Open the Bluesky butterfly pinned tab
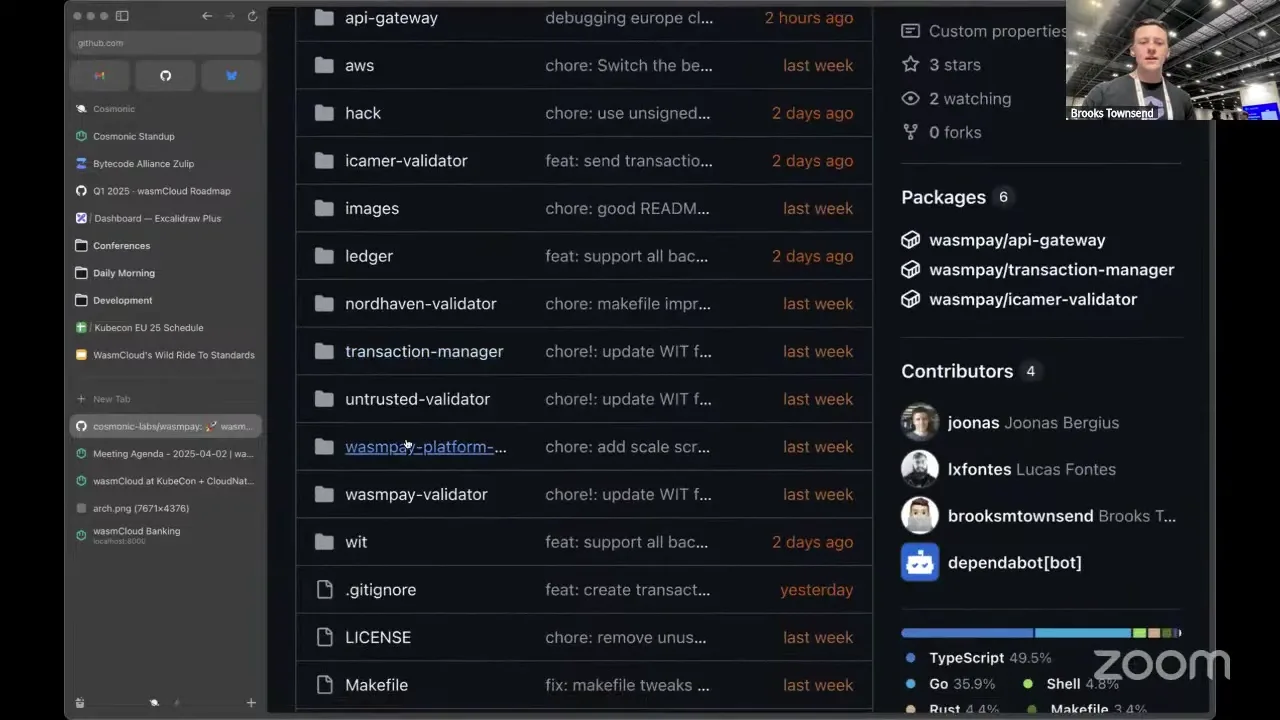1280x720 pixels. click(231, 75)
